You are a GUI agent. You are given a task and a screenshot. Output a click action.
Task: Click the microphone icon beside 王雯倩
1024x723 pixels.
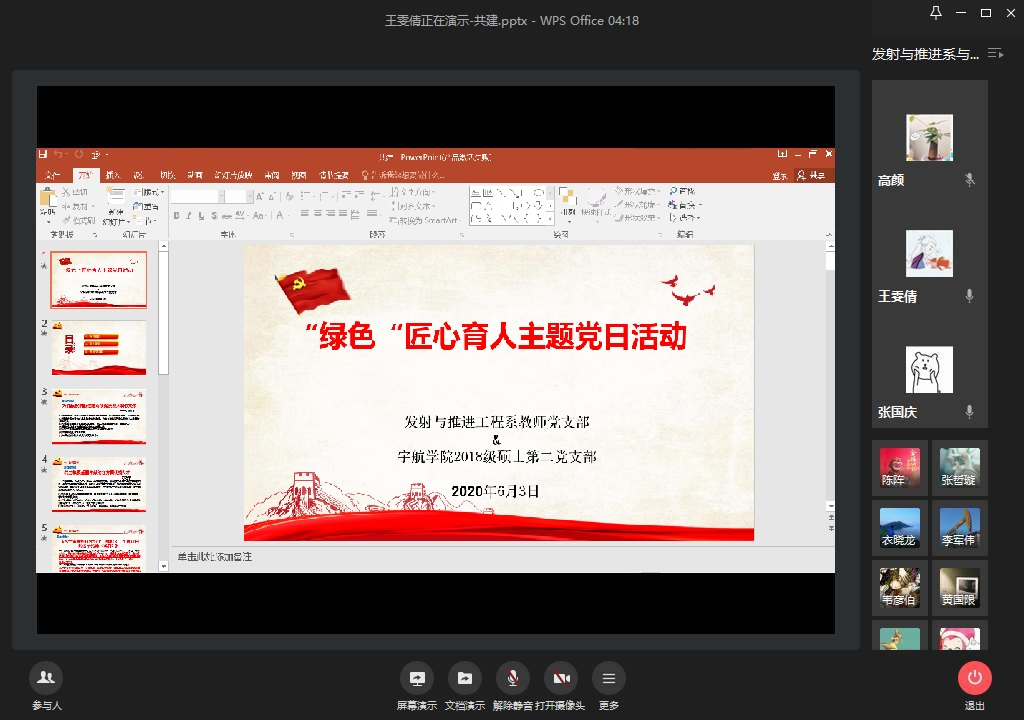click(x=969, y=296)
